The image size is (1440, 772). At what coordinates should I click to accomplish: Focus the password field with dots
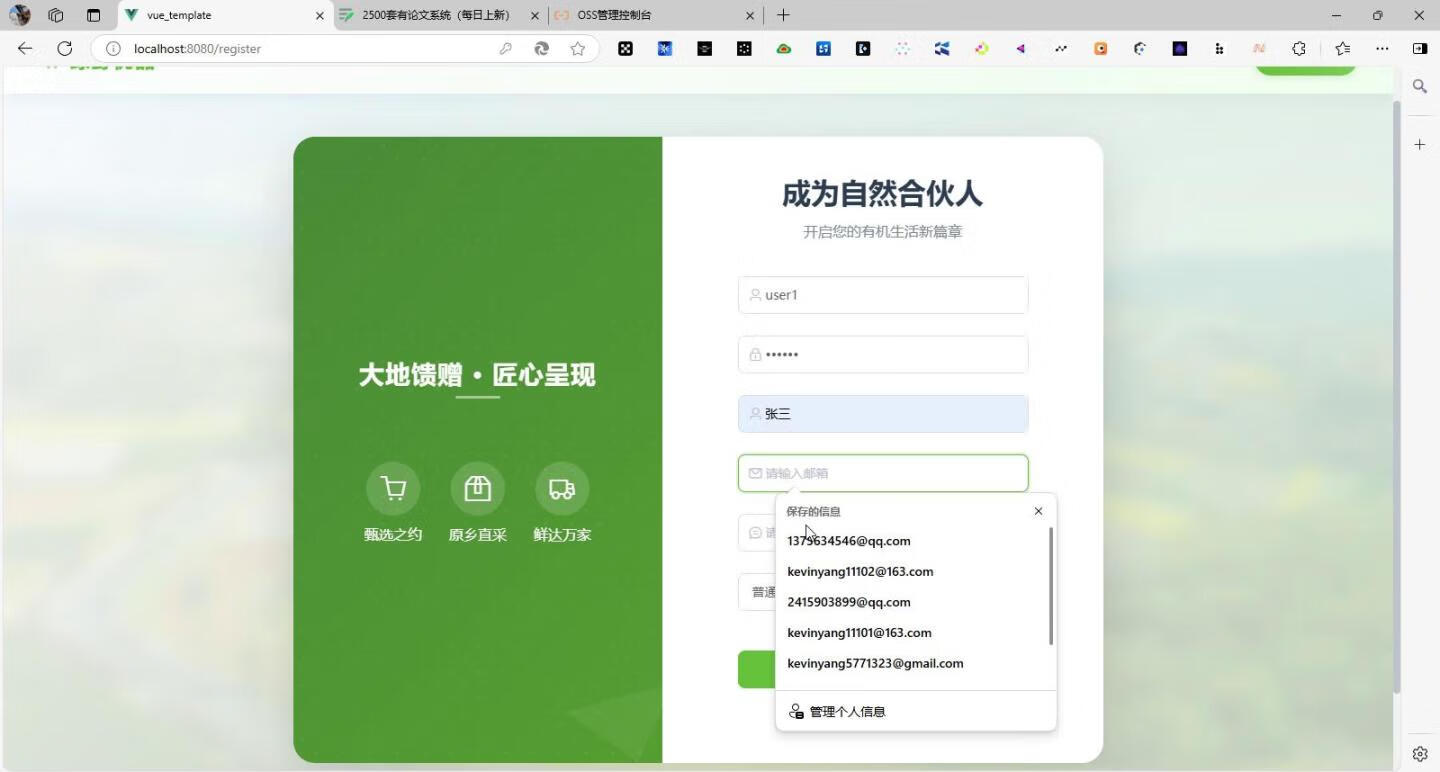coord(883,354)
